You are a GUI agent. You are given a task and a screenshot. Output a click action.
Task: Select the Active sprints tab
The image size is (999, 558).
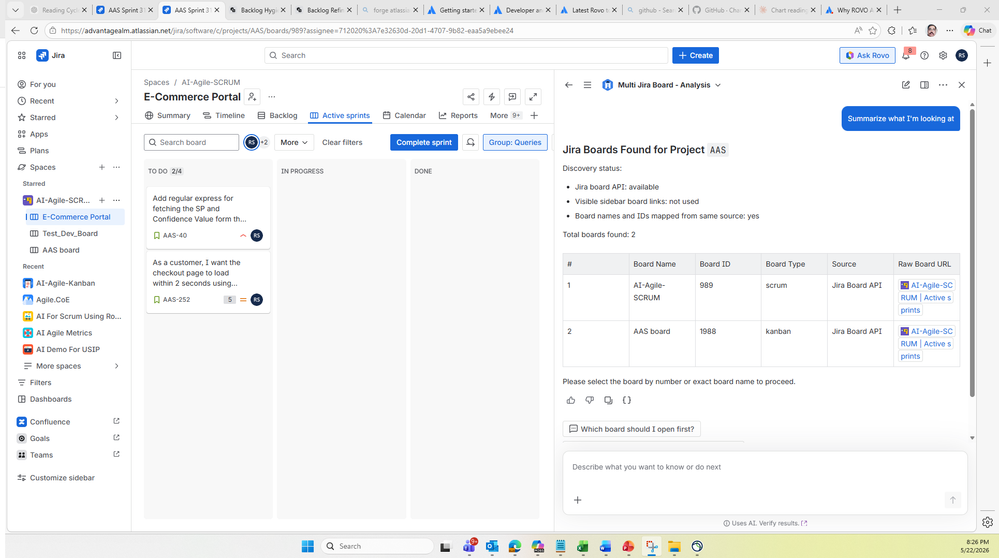[x=340, y=116]
